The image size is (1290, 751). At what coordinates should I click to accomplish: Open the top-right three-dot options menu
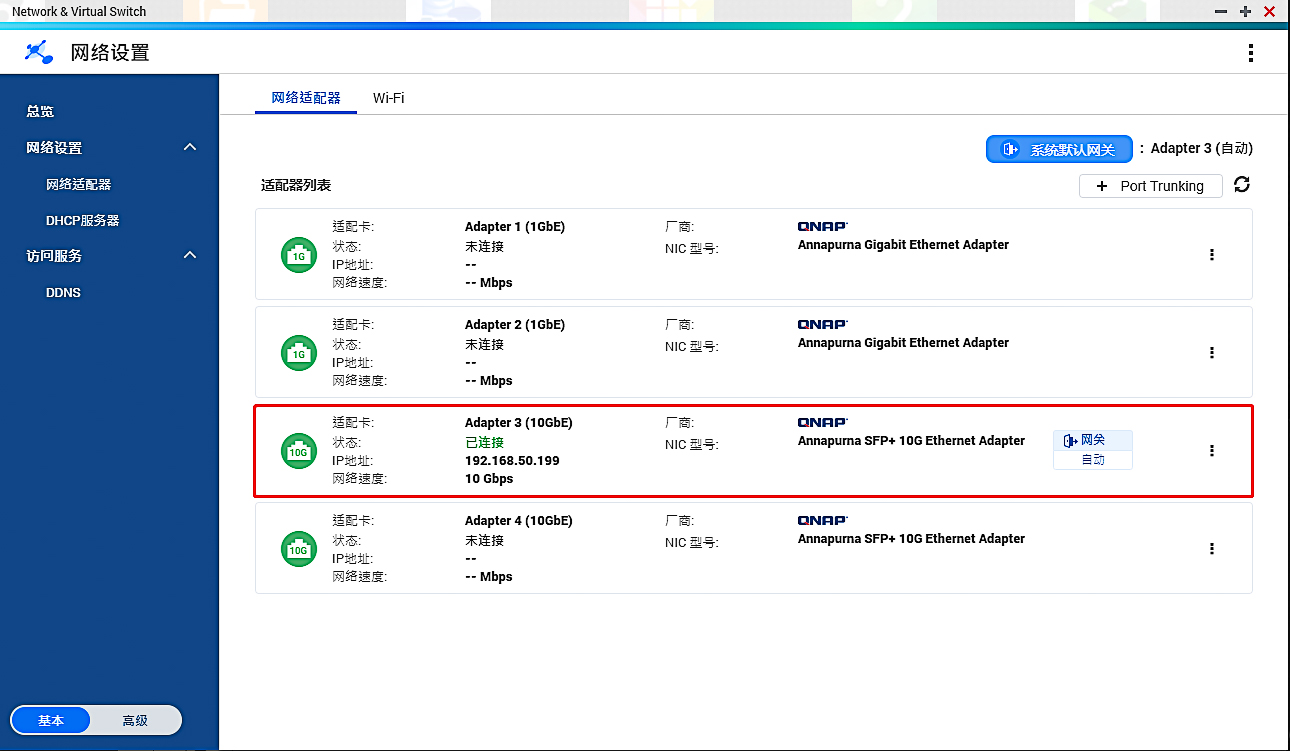coord(1250,53)
